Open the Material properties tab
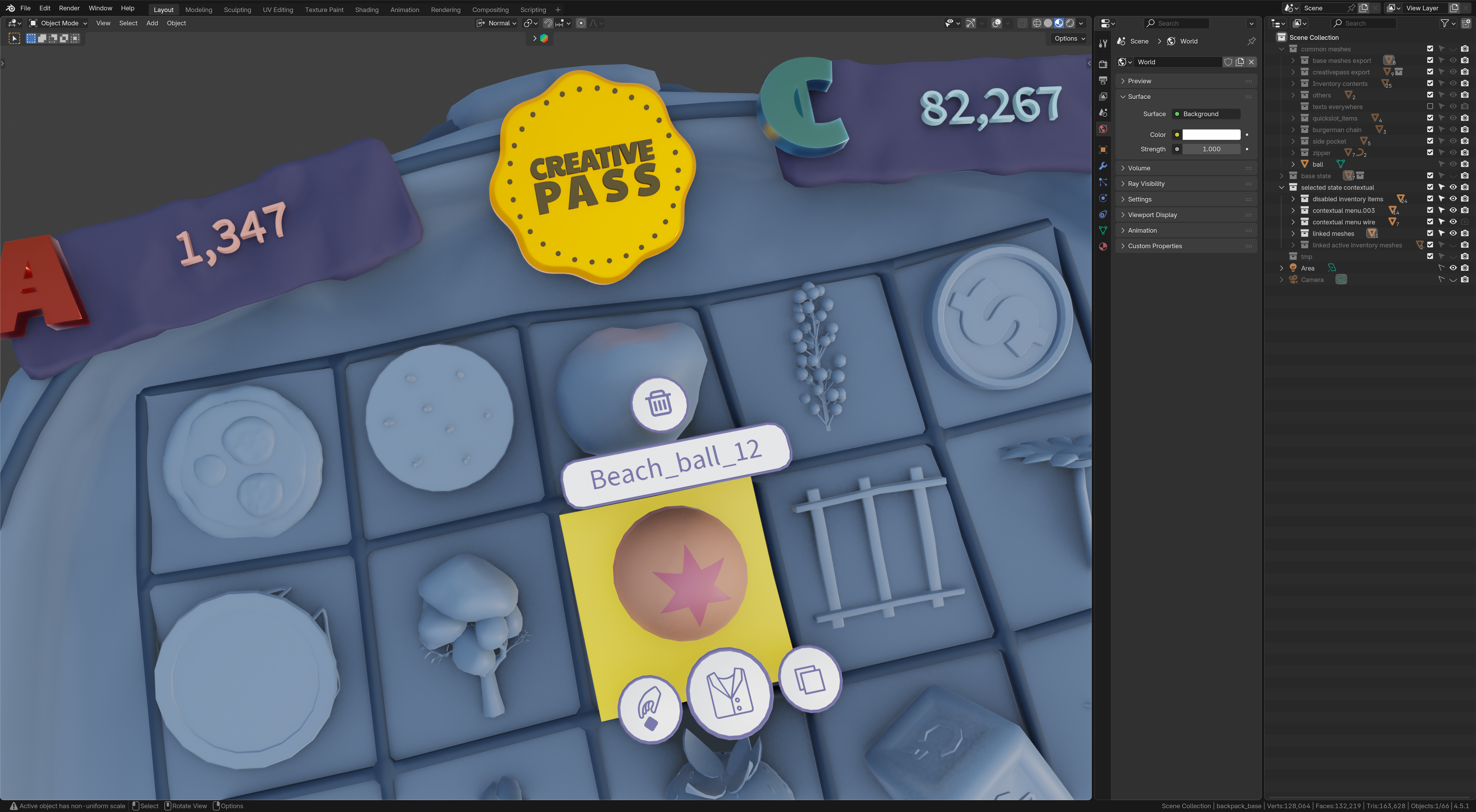The height and width of the screenshot is (812, 1476). click(x=1103, y=247)
